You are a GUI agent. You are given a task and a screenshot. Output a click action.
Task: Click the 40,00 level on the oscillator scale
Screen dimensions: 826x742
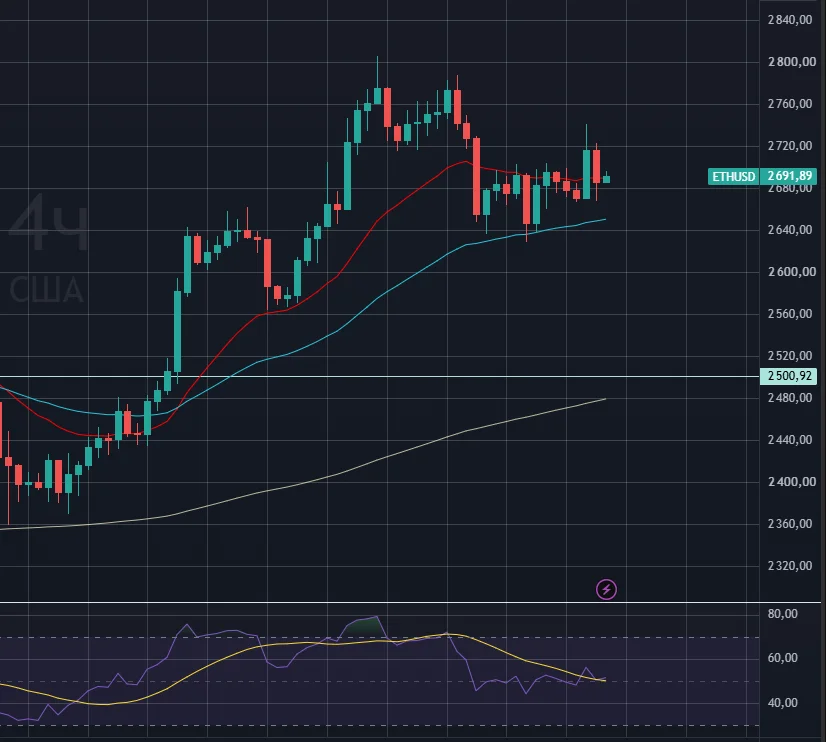click(783, 703)
